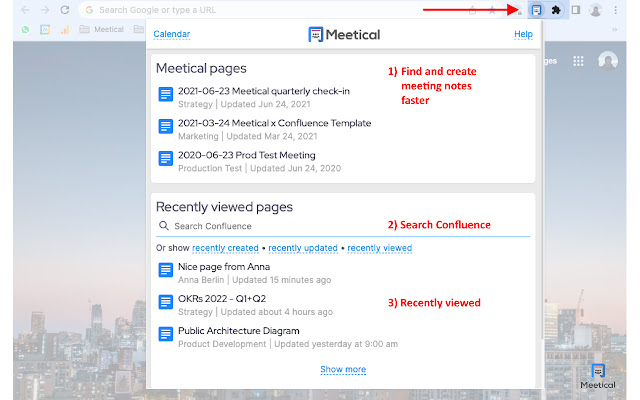The width and height of the screenshot is (640, 400).
Task: Open the Calendar link in the popup
Action: click(171, 34)
